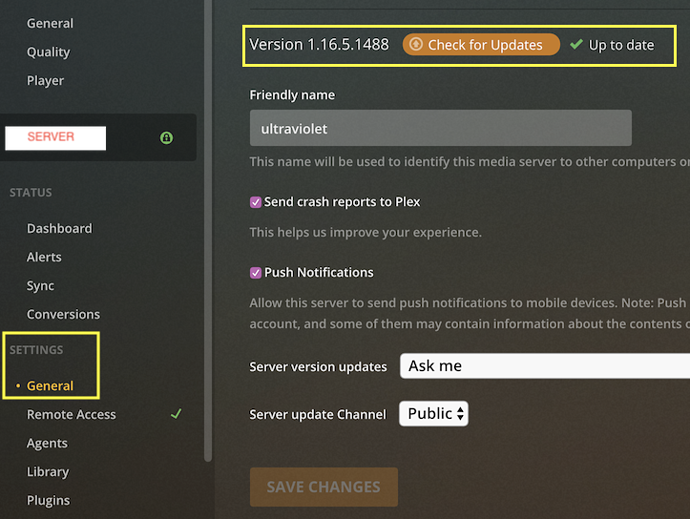Click the green lock icon beside SERVER
The height and width of the screenshot is (519, 690).
tap(166, 138)
